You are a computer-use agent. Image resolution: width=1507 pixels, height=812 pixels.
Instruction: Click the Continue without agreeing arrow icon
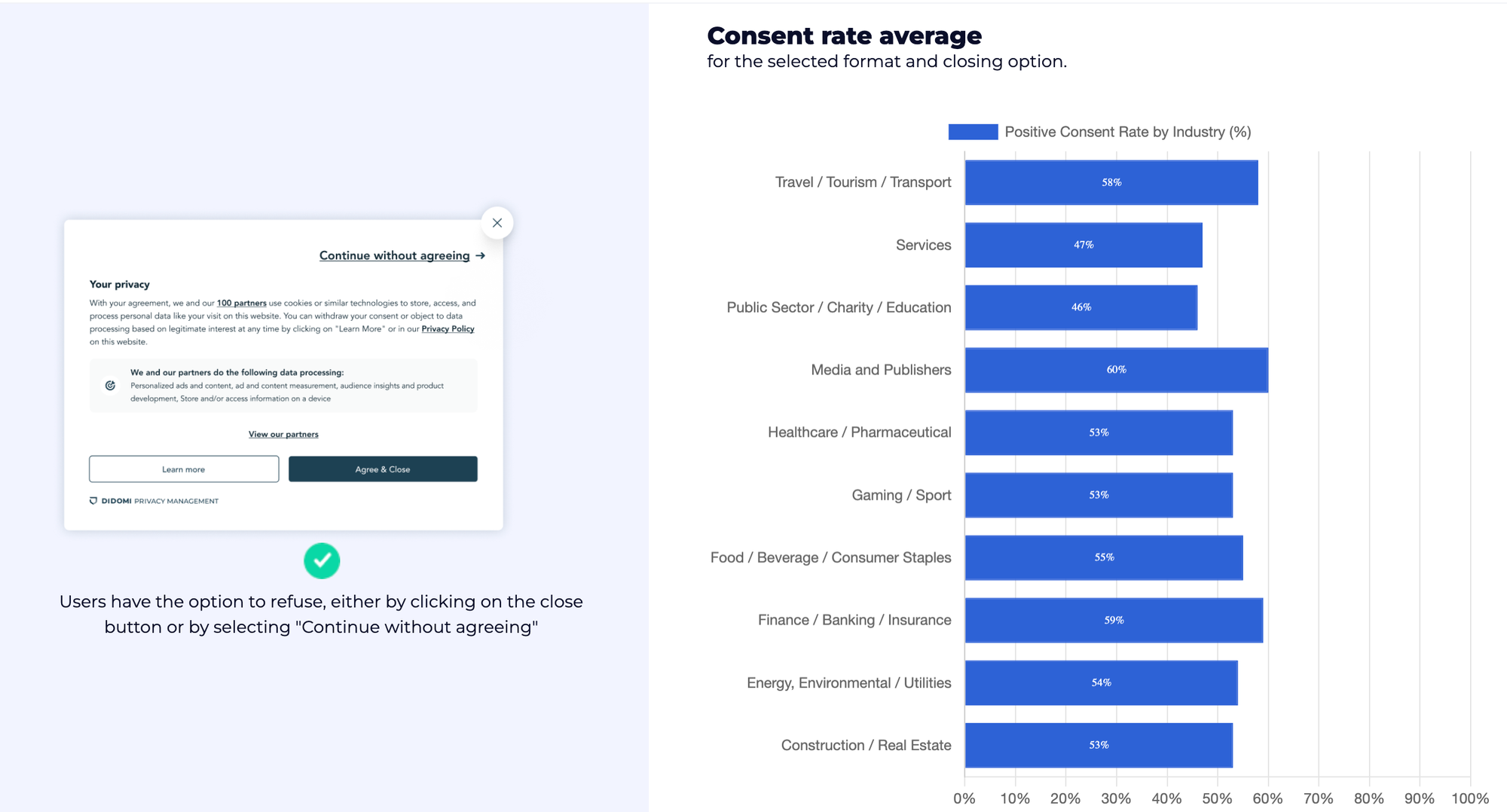480,255
